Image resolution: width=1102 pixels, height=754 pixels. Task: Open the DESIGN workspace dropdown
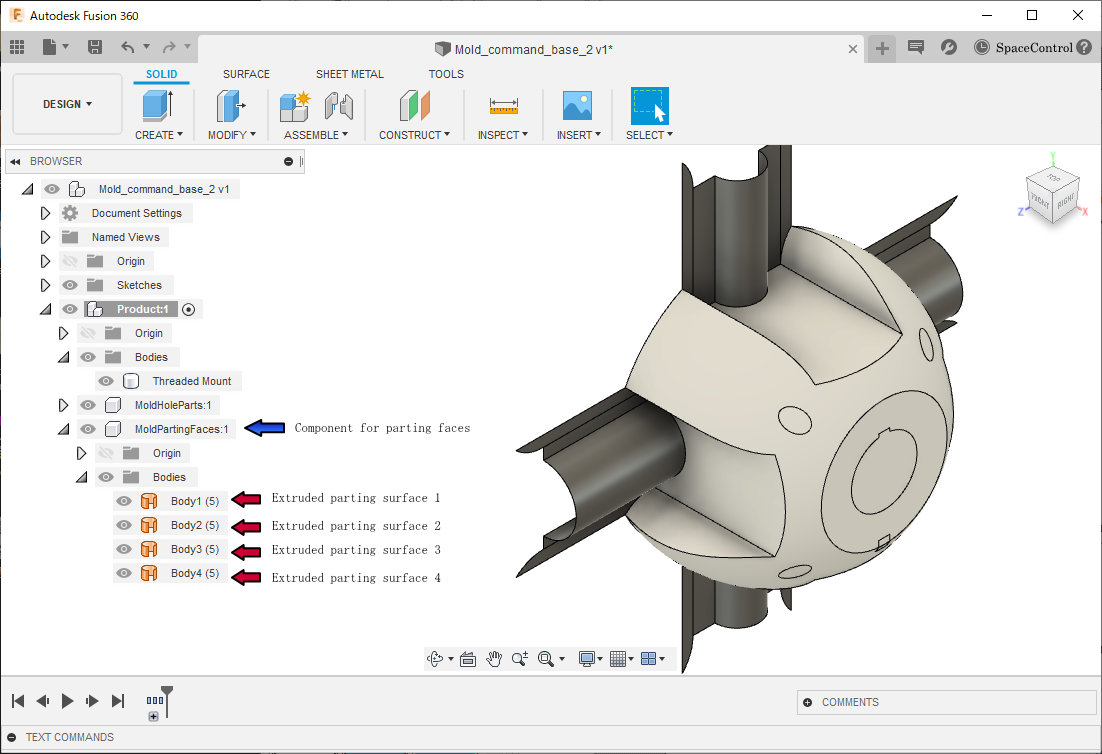pyautogui.click(x=67, y=104)
